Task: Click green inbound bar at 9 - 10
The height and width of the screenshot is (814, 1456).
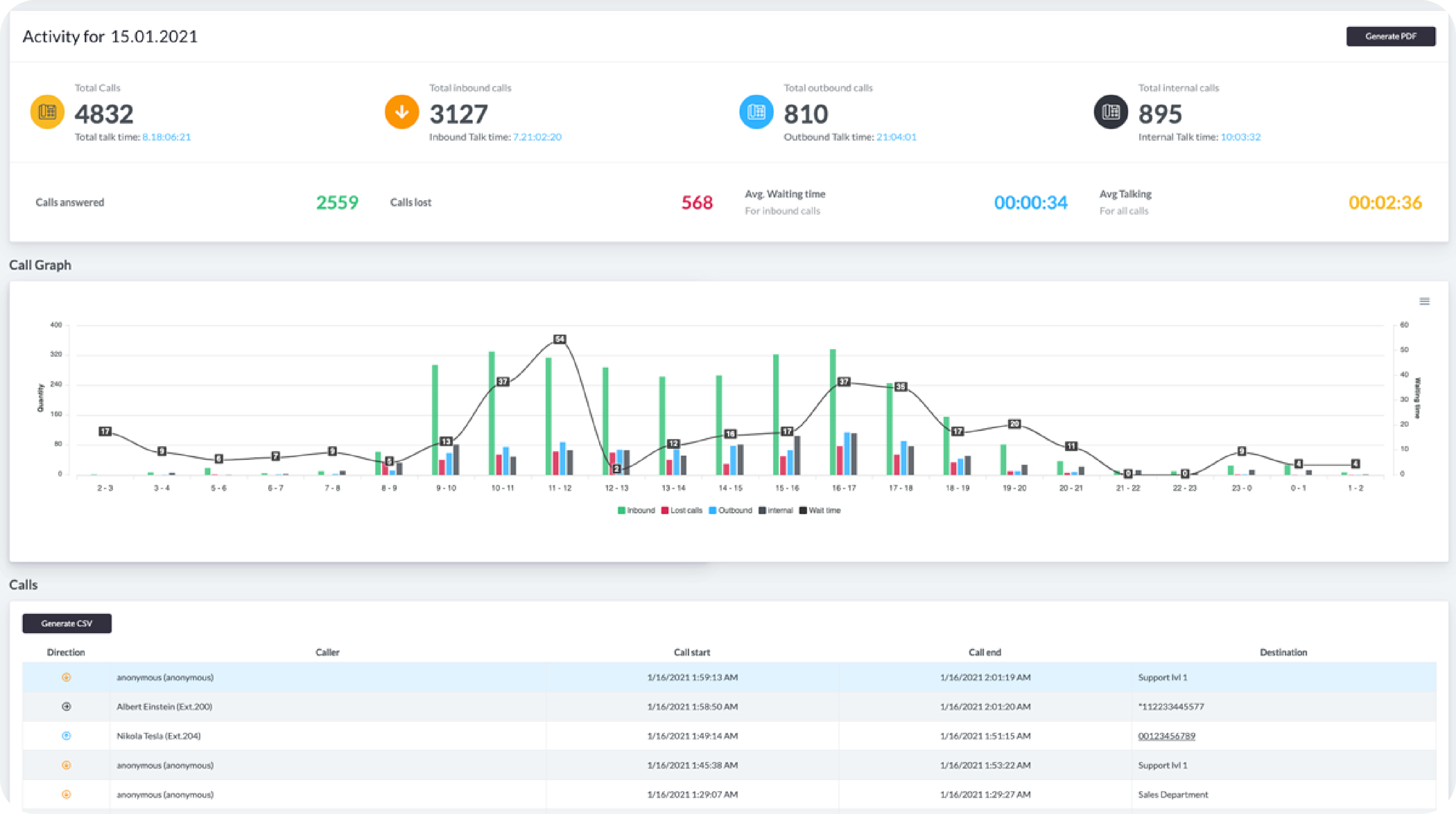Action: coord(435,420)
